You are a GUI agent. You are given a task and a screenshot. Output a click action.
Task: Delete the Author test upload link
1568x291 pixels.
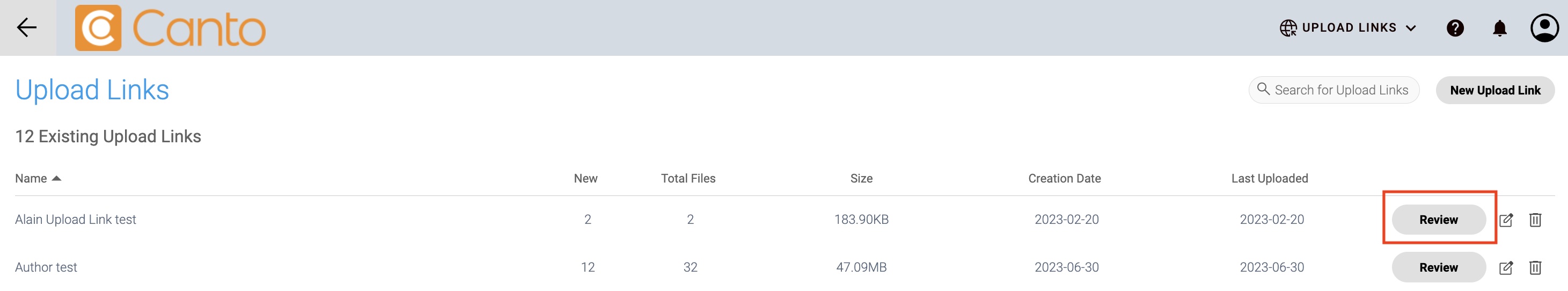(x=1535, y=268)
